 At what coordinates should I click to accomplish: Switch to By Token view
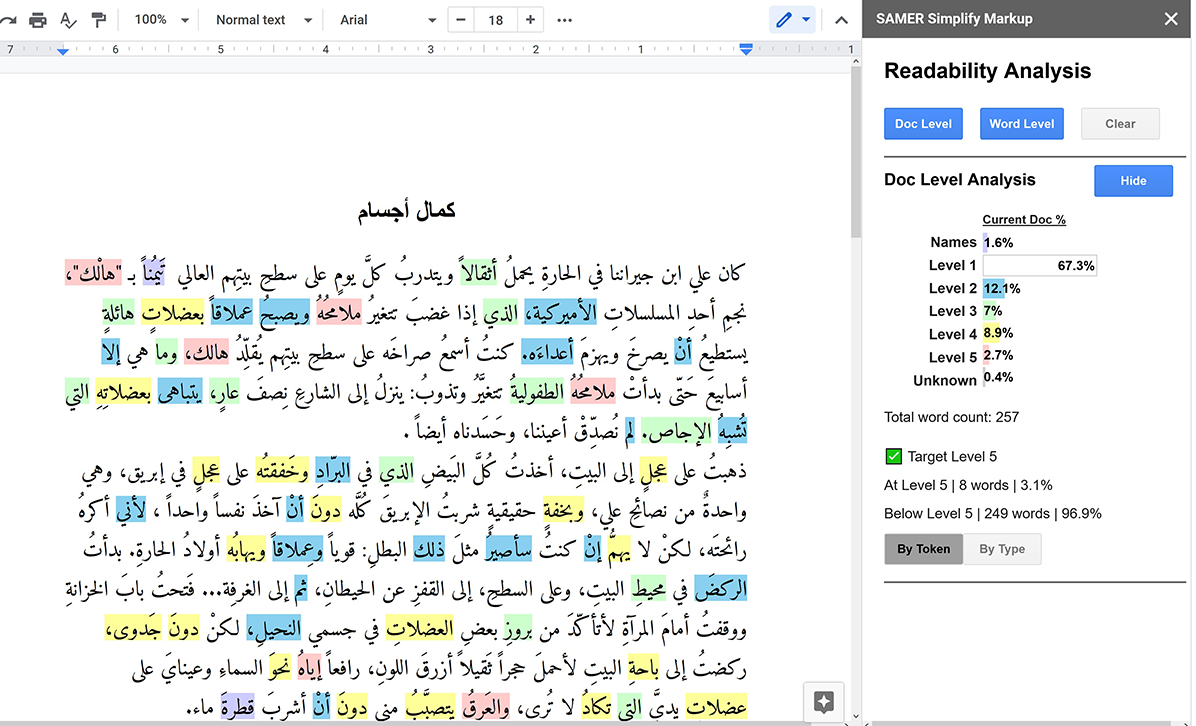pyautogui.click(x=923, y=549)
